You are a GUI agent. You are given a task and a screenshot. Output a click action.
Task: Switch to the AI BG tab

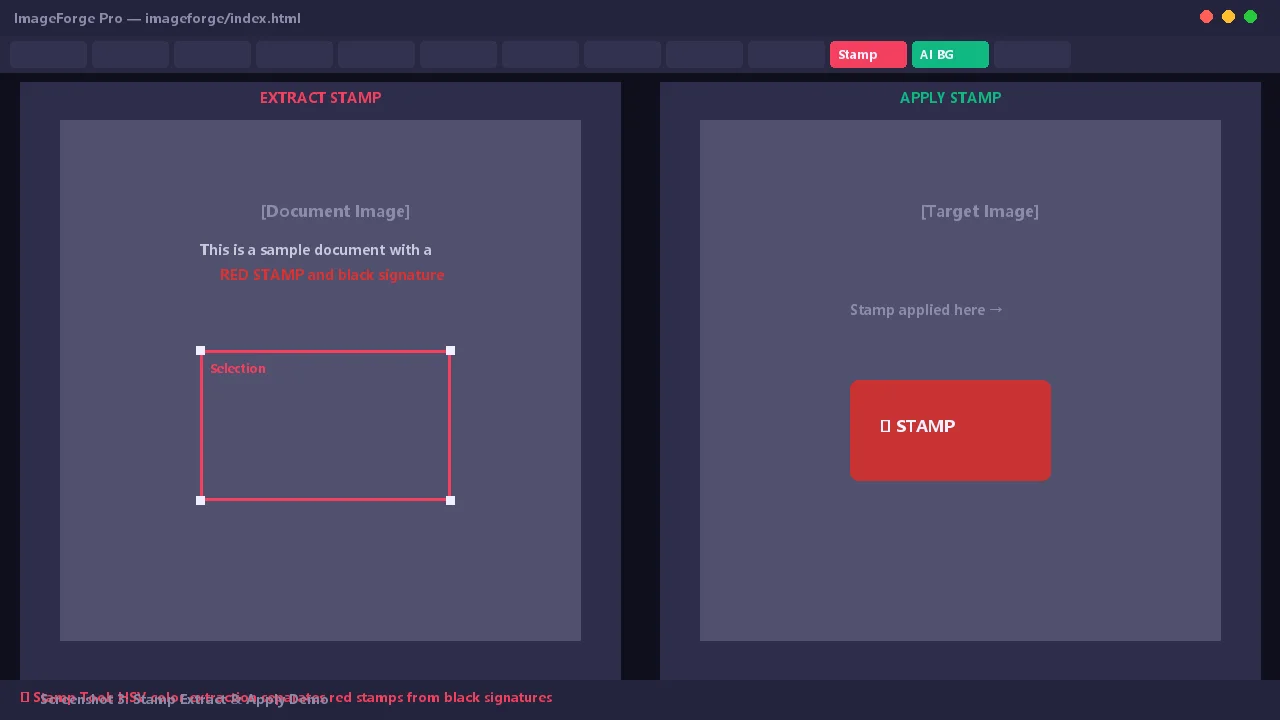tap(950, 55)
